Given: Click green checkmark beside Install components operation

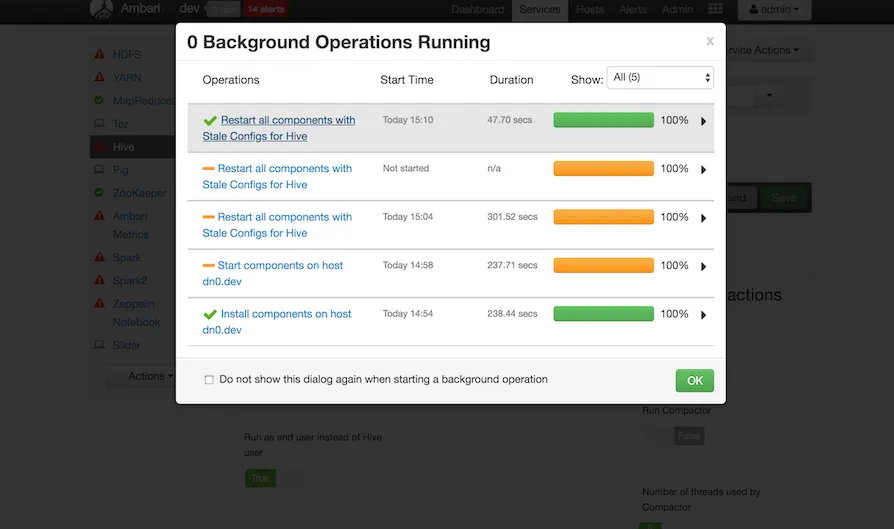Looking at the screenshot, I should pyautogui.click(x=210, y=314).
